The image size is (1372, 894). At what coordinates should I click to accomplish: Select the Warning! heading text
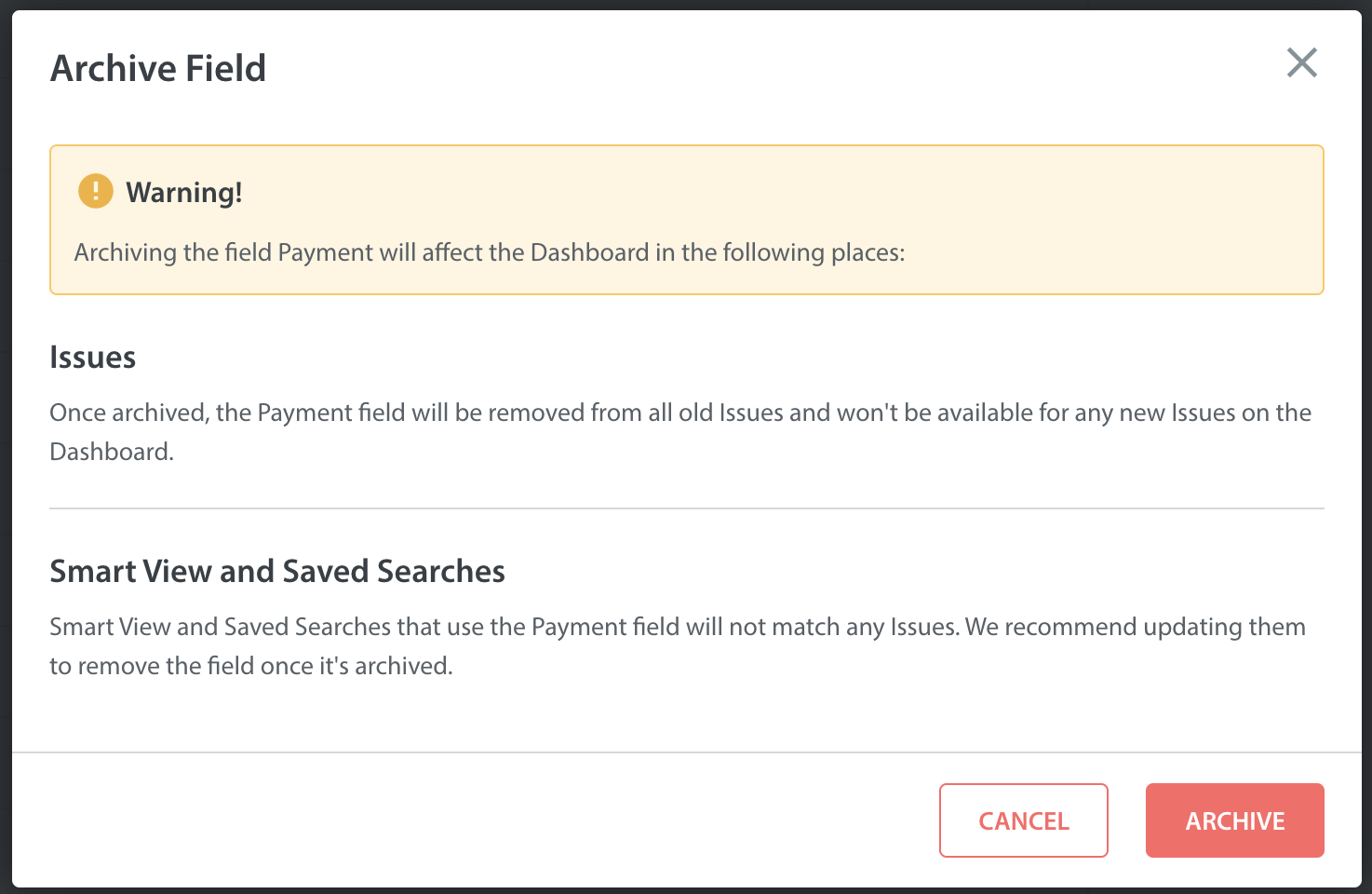[x=184, y=192]
